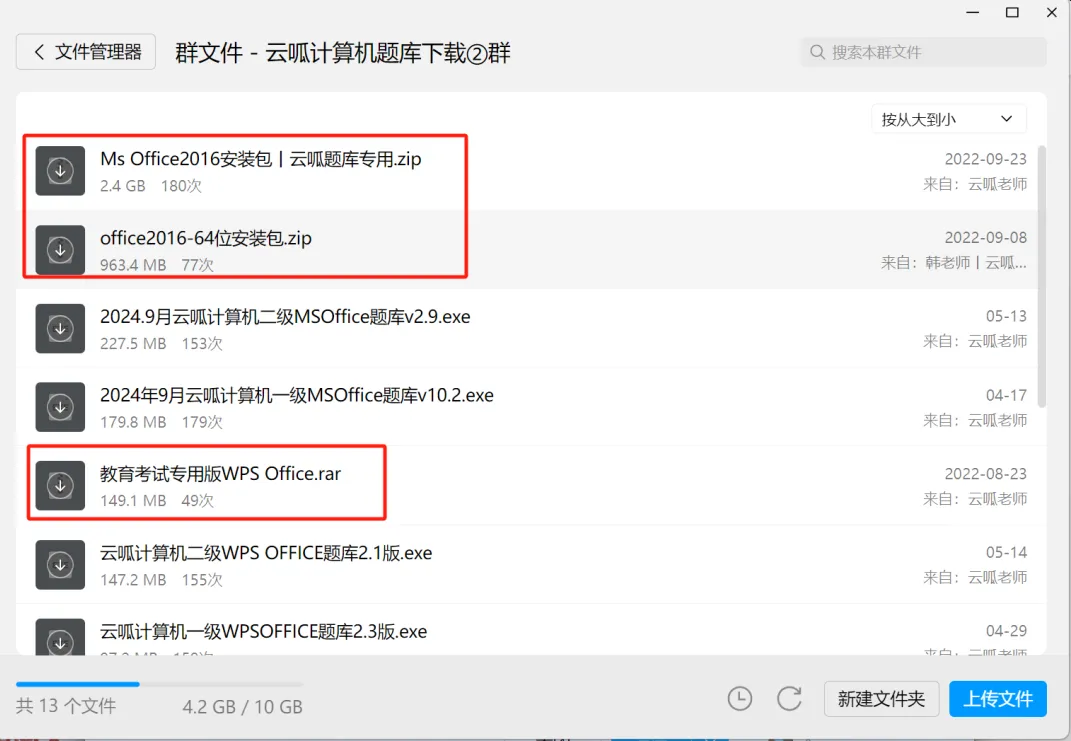Maximize the group files window
1071x741 pixels.
pos(1012,12)
